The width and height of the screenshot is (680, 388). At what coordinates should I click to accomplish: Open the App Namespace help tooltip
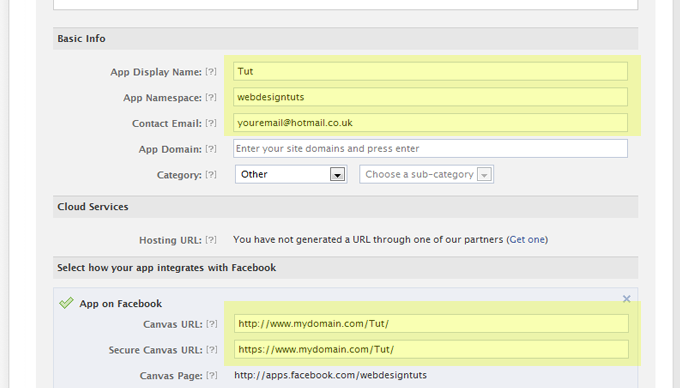tap(211, 98)
